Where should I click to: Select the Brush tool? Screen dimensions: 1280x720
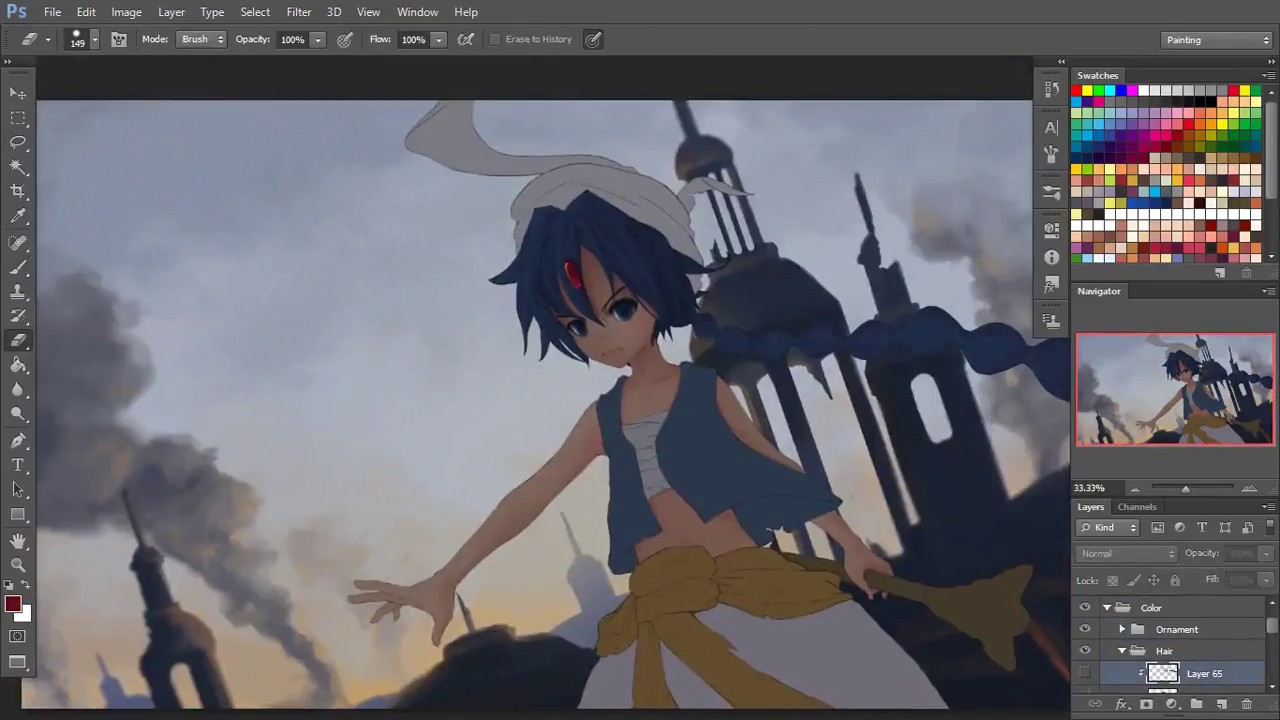click(x=18, y=267)
